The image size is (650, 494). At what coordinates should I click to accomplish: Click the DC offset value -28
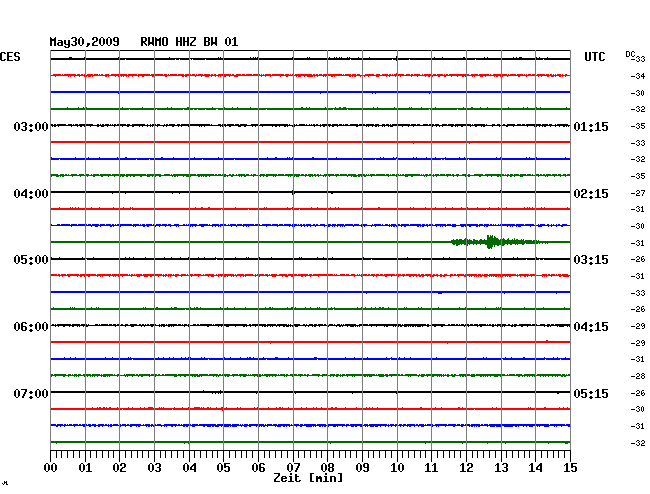point(638,376)
